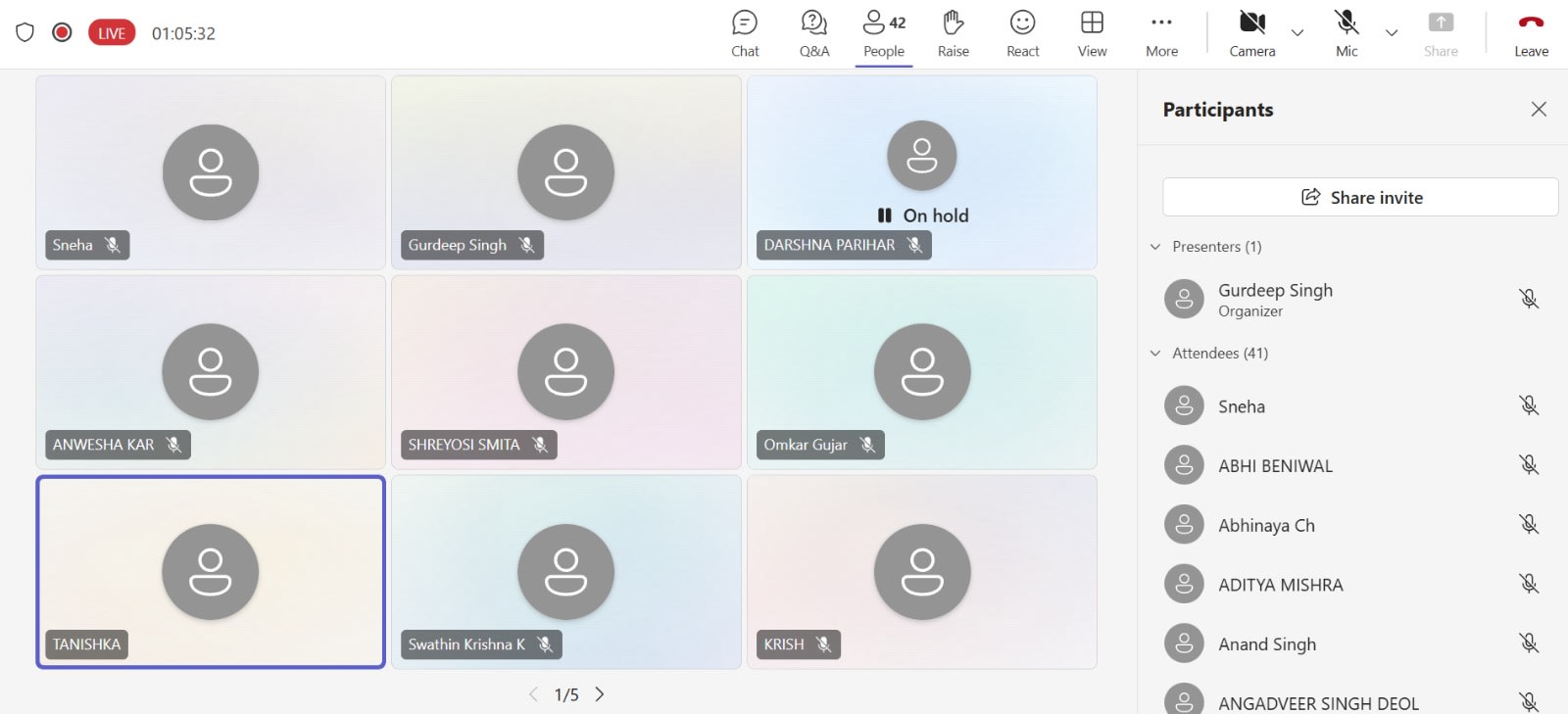The height and width of the screenshot is (714, 1568).
Task: Click muted mic icon beside Abhinaya Ch
Action: pyautogui.click(x=1529, y=525)
